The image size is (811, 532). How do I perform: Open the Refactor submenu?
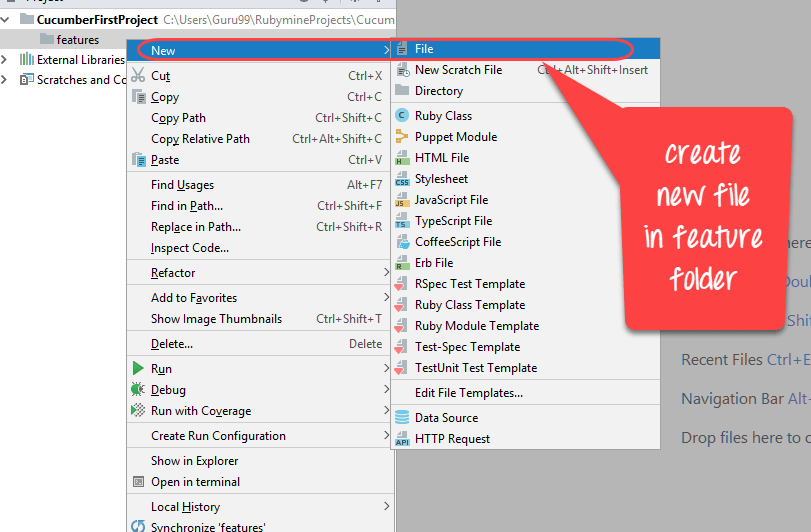[x=173, y=273]
